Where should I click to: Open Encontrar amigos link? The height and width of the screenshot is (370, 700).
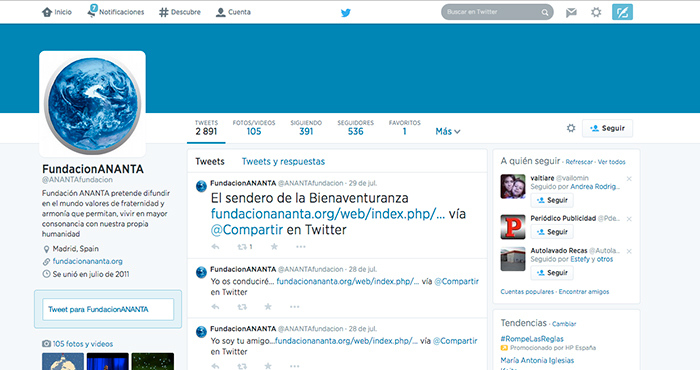click(584, 292)
